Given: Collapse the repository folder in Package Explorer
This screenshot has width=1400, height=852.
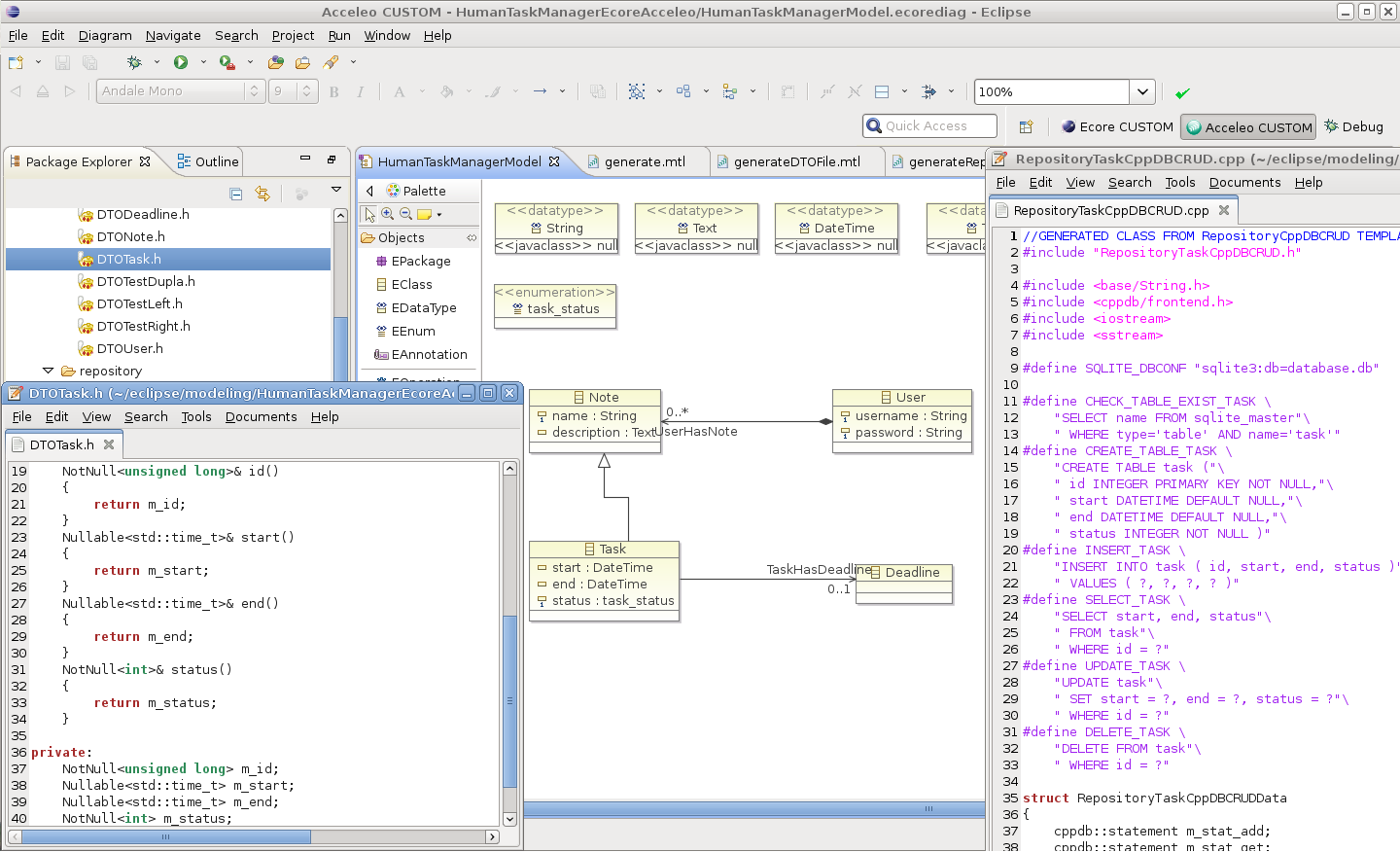Looking at the screenshot, I should pyautogui.click(x=48, y=371).
